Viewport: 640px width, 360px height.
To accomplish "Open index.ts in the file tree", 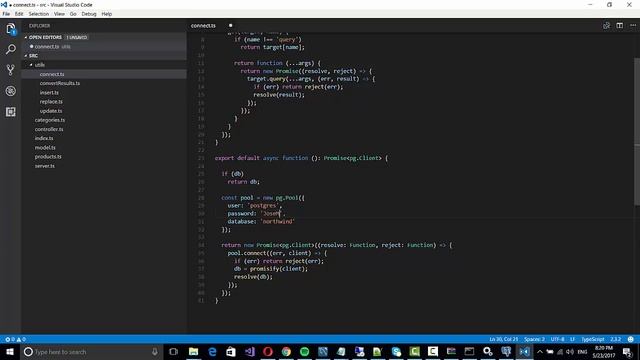I will [x=44, y=138].
